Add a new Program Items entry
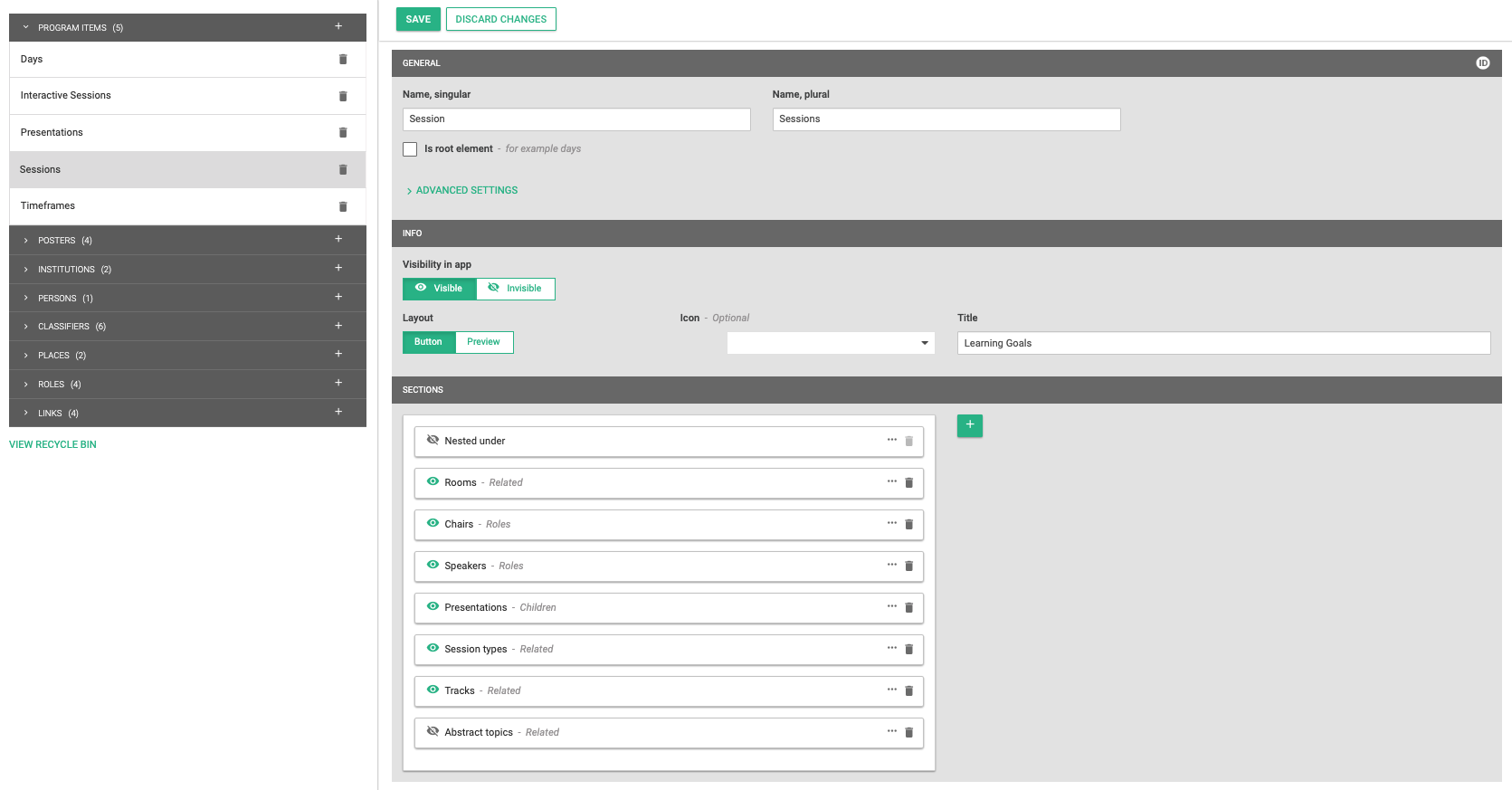1512x790 pixels. click(x=338, y=26)
